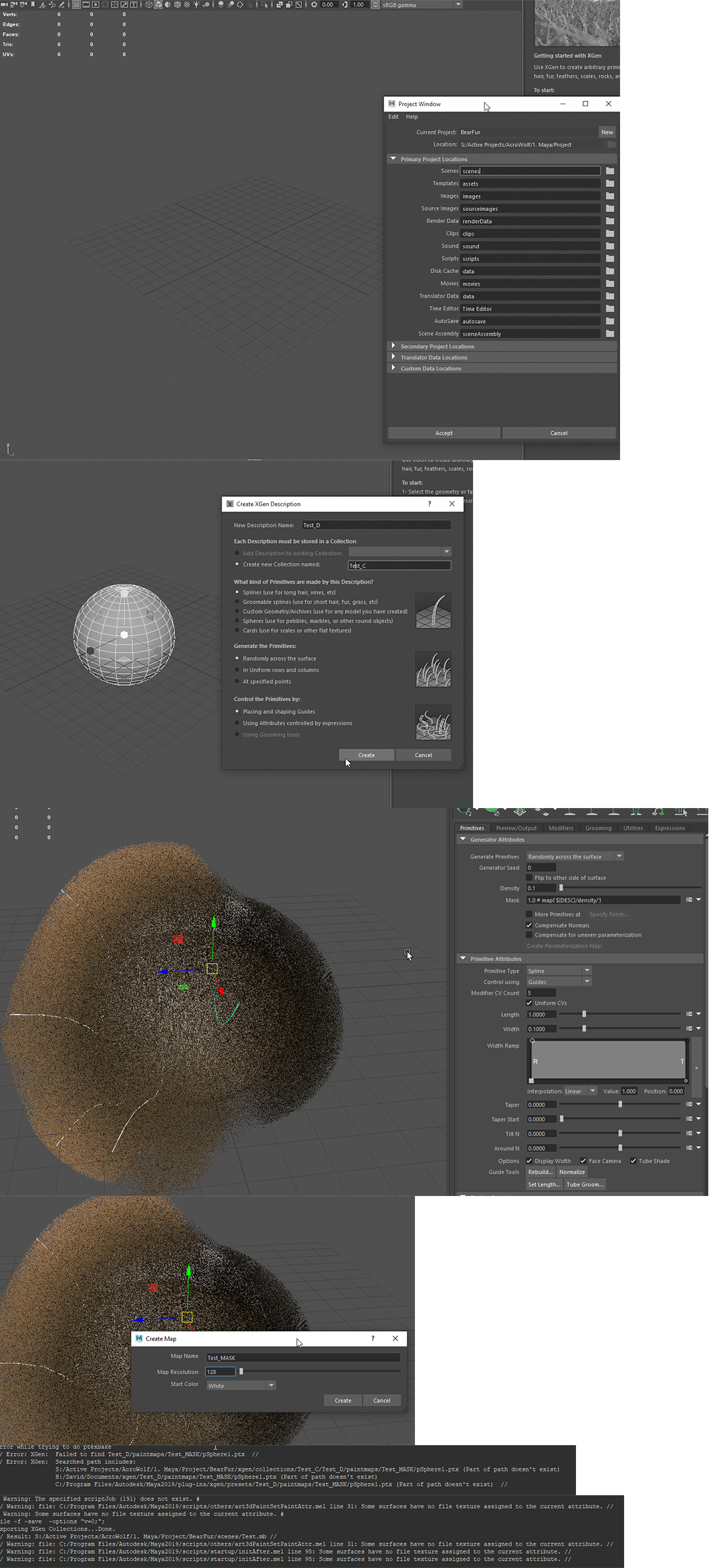Switch to Modifiers tab
This screenshot has height=1568, width=713.
click(561, 828)
